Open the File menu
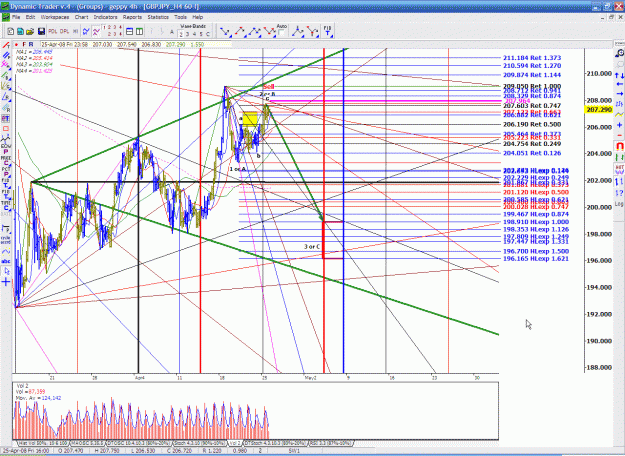Image resolution: width=625 pixels, height=456 pixels. point(16,17)
